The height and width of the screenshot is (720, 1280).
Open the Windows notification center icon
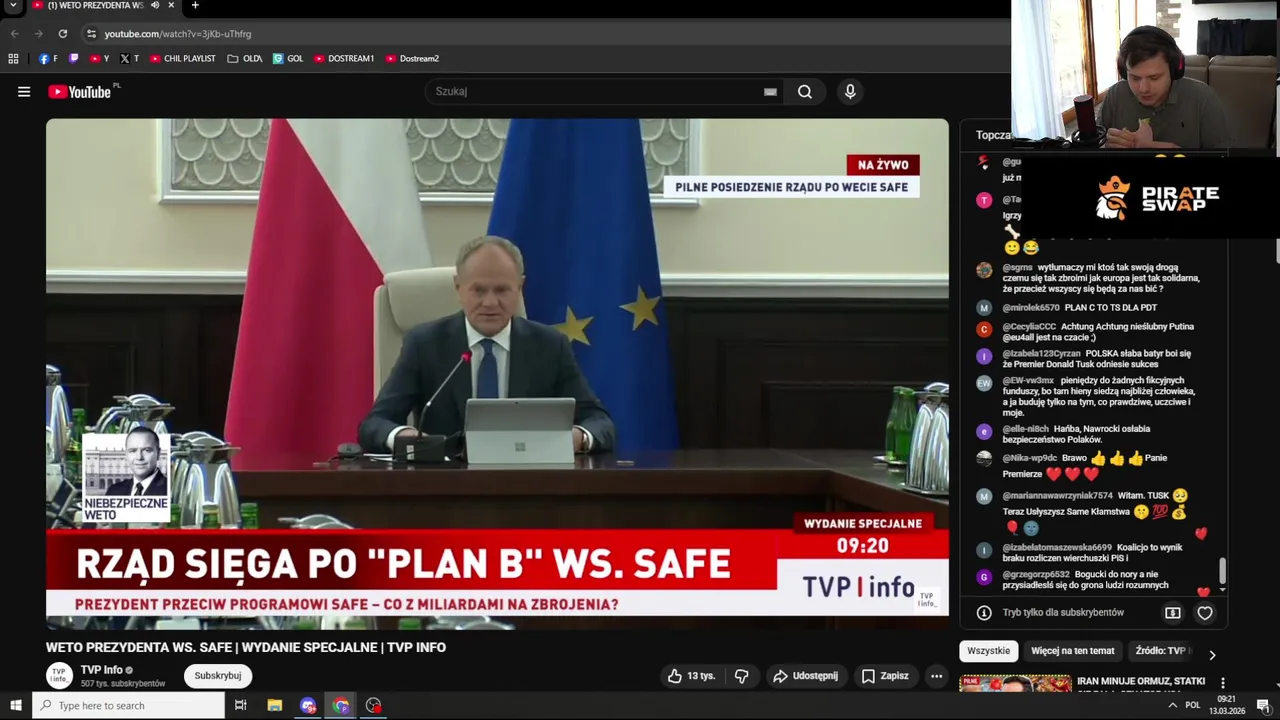(1263, 706)
